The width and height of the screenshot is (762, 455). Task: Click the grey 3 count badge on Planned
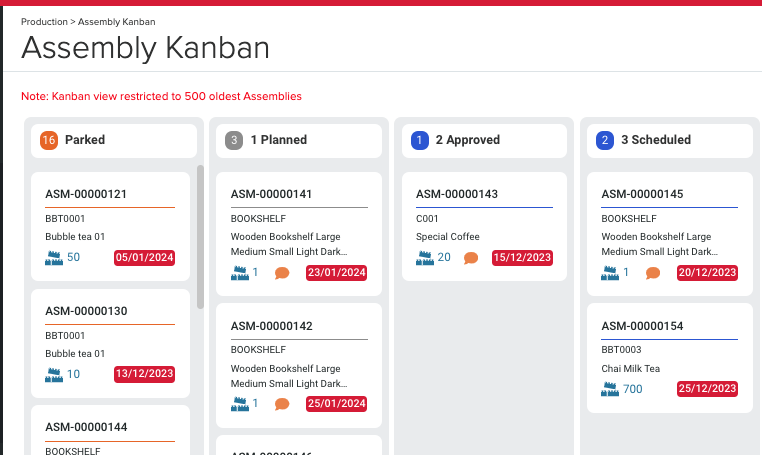(234, 140)
